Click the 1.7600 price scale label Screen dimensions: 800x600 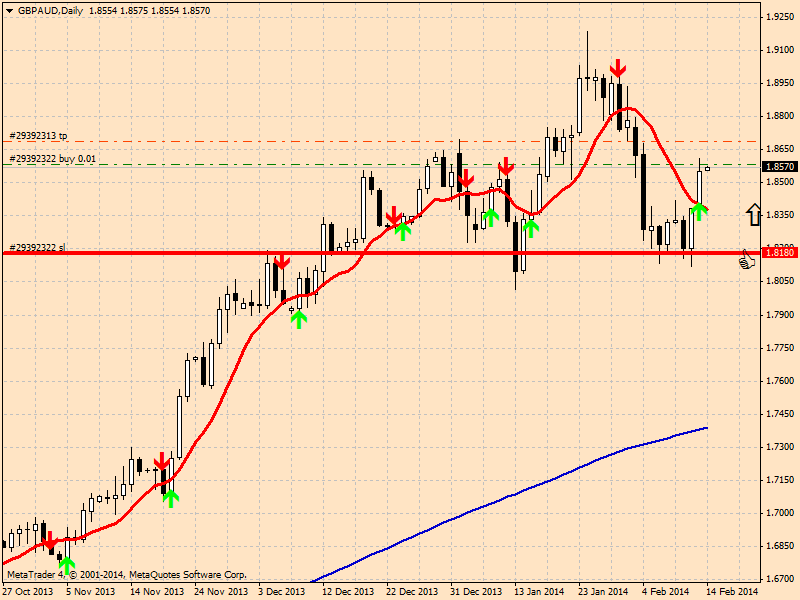[x=780, y=381]
